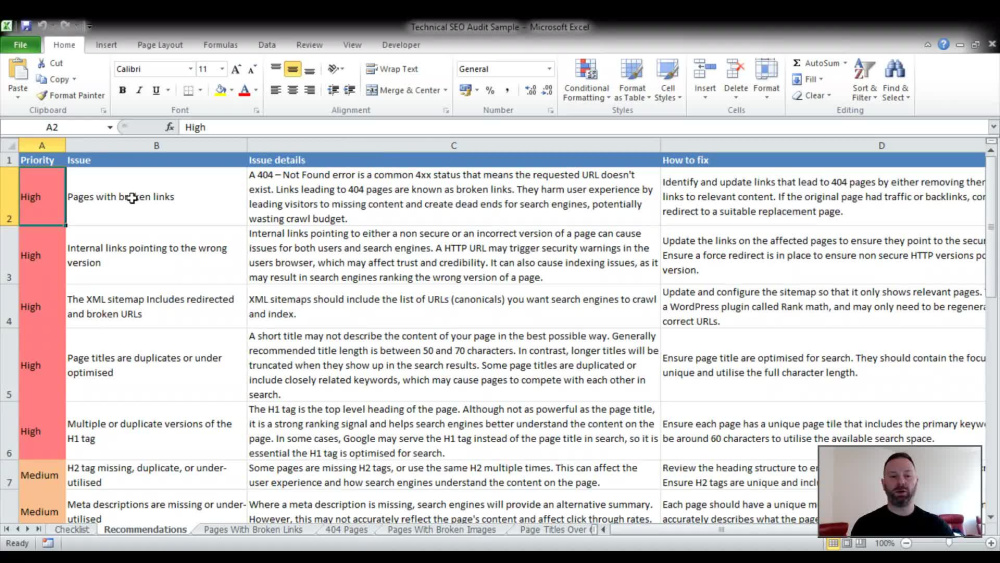Decrease font size with Shrink Font icon
This screenshot has height=563, width=1000.
tap(253, 69)
